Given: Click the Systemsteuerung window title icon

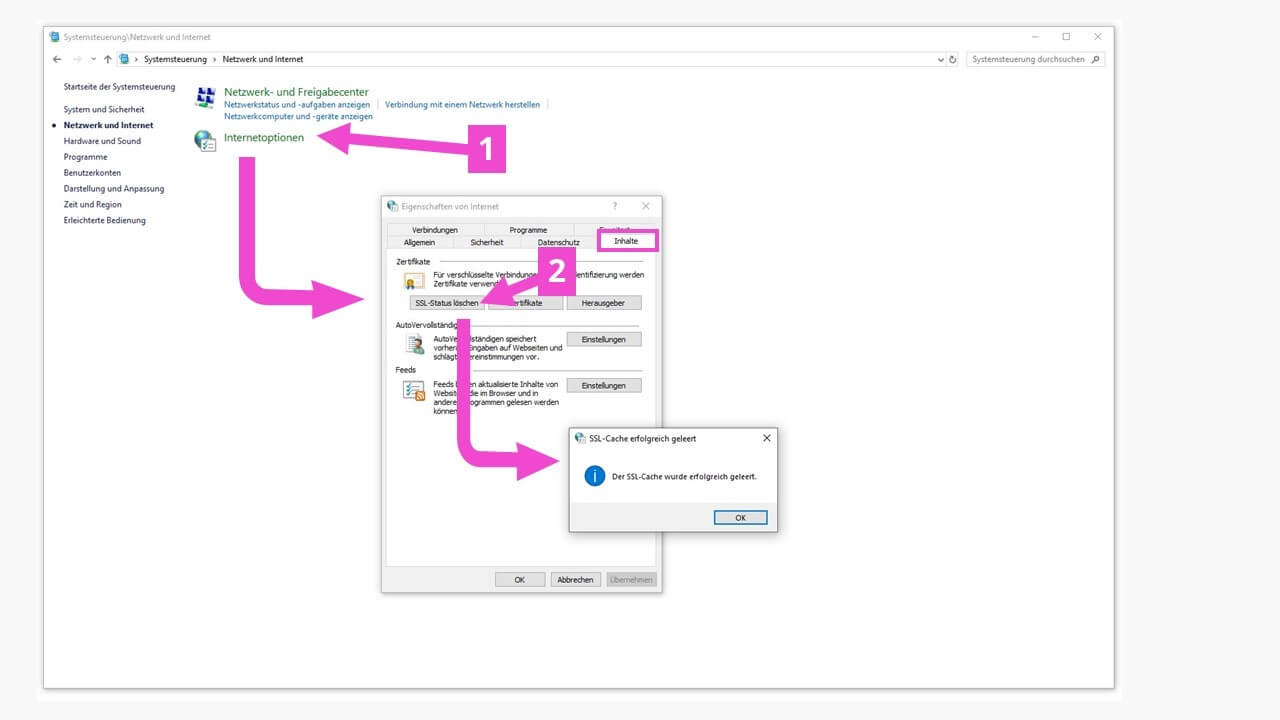Looking at the screenshot, I should coord(55,36).
